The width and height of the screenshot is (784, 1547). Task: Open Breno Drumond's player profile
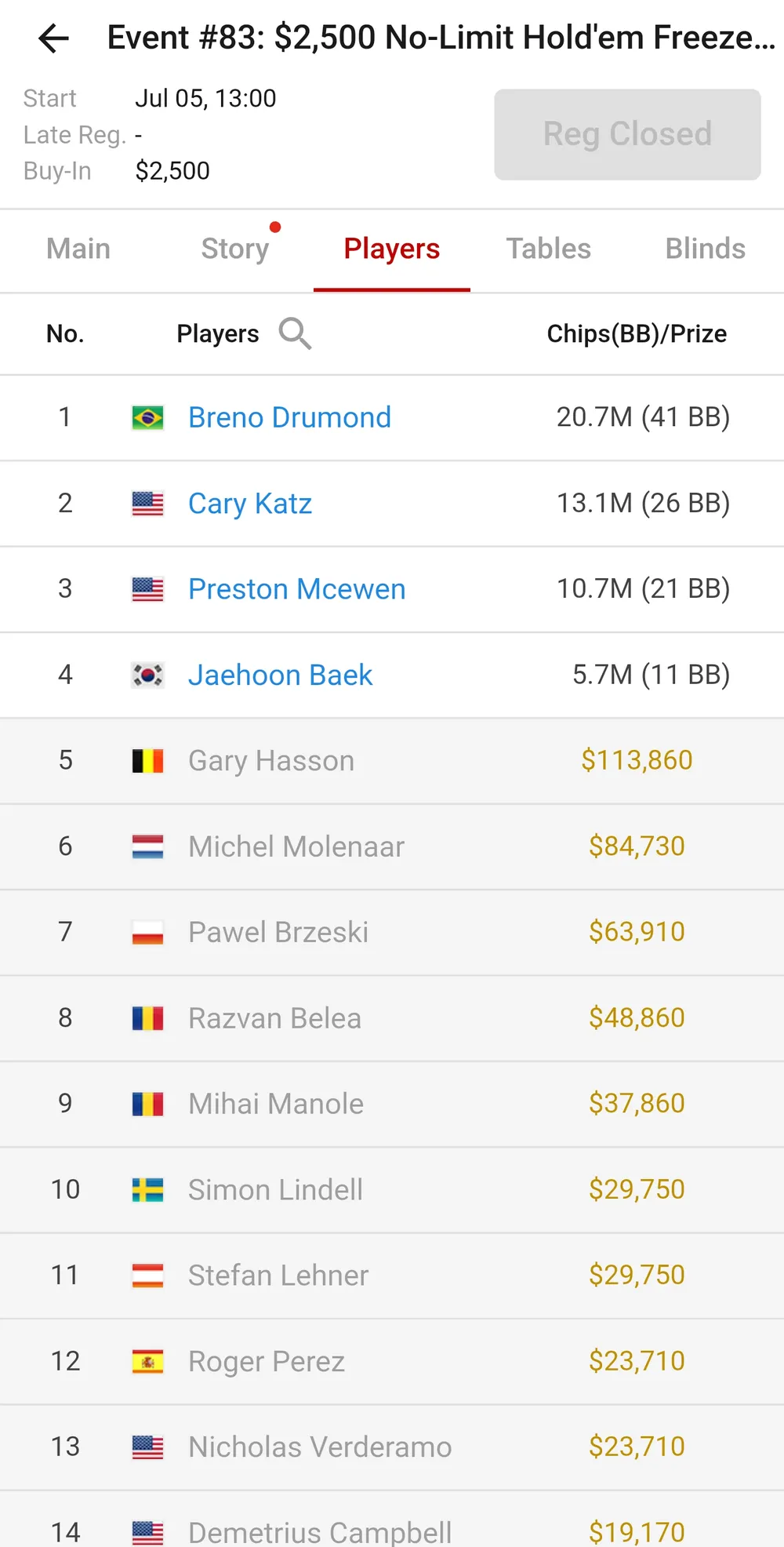(289, 417)
